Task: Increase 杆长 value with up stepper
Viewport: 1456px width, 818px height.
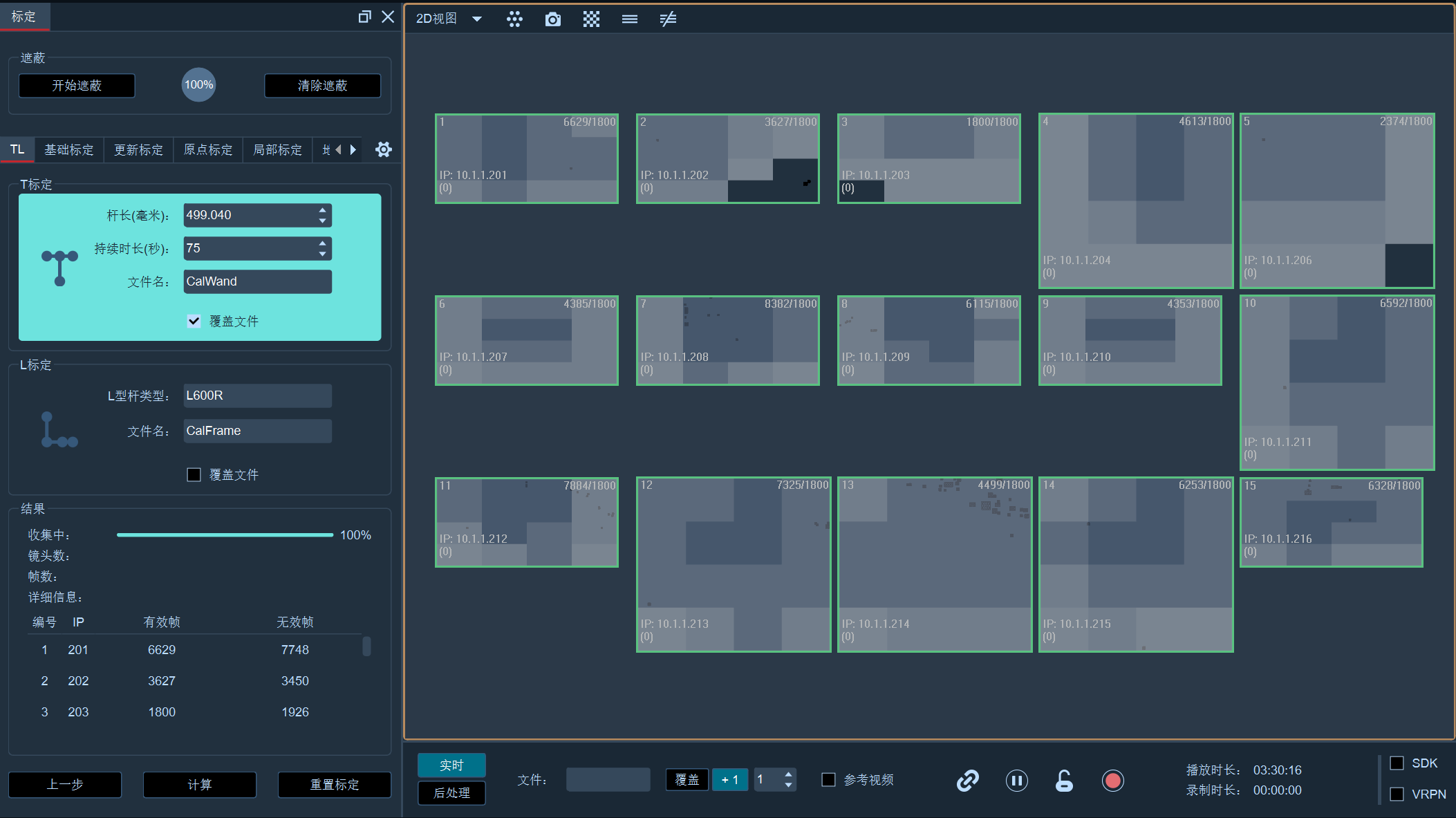Action: click(322, 210)
